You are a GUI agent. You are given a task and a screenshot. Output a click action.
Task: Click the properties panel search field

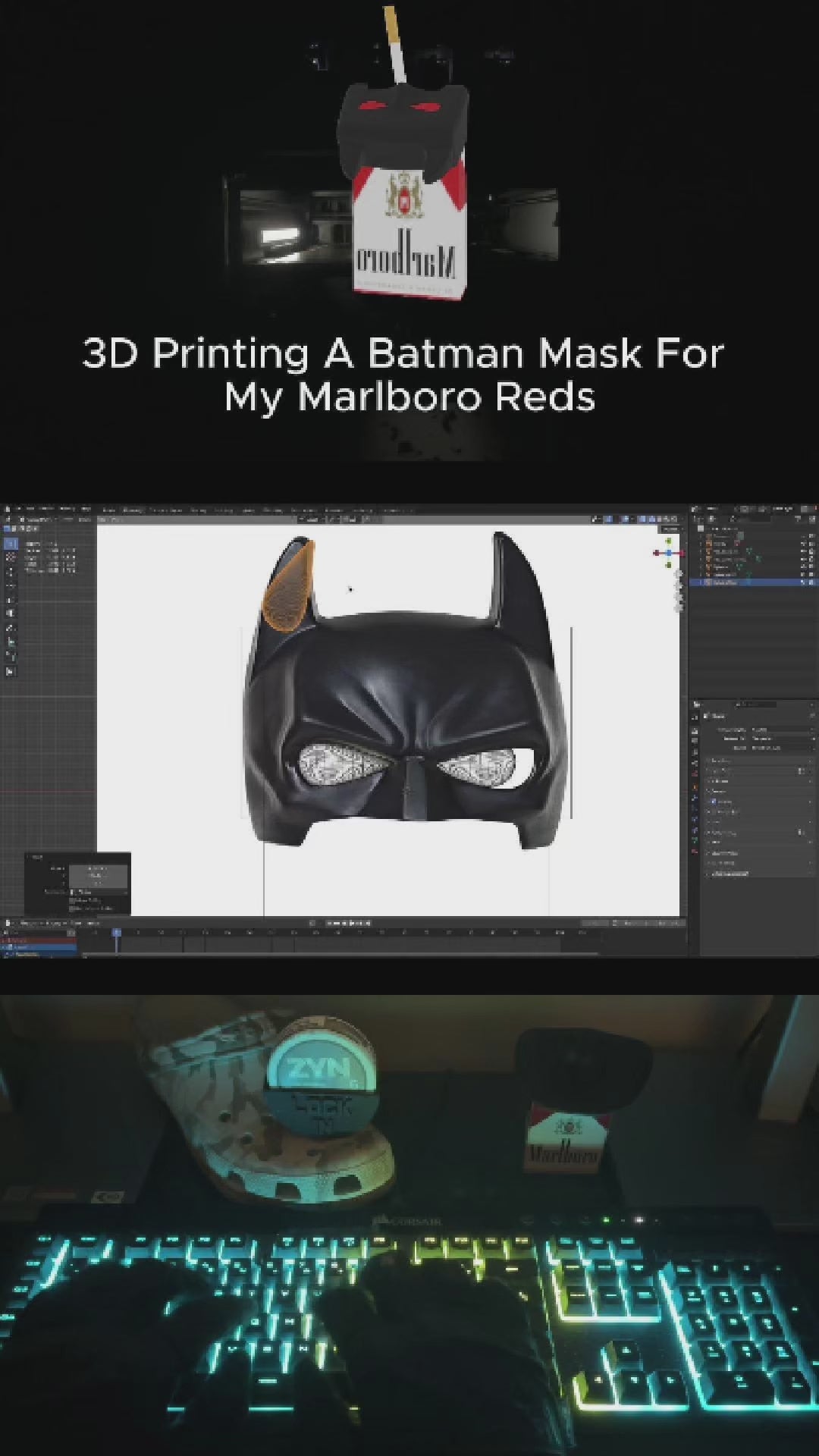tap(755, 704)
